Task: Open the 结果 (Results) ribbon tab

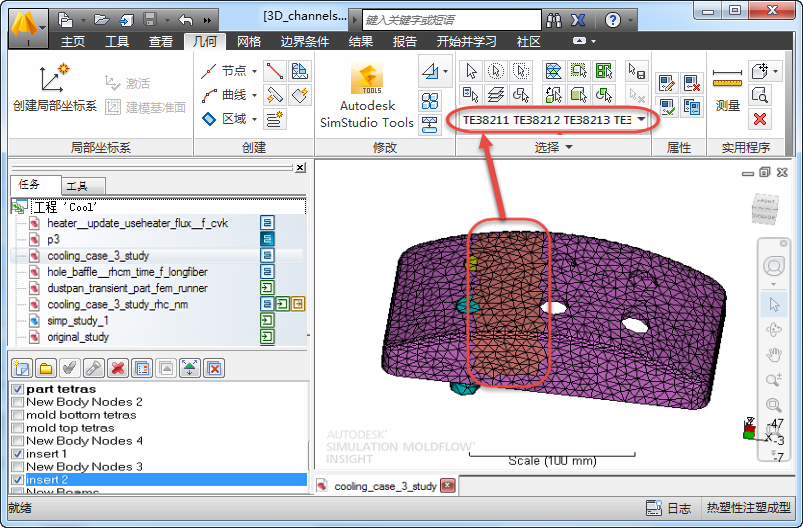Action: (x=361, y=41)
